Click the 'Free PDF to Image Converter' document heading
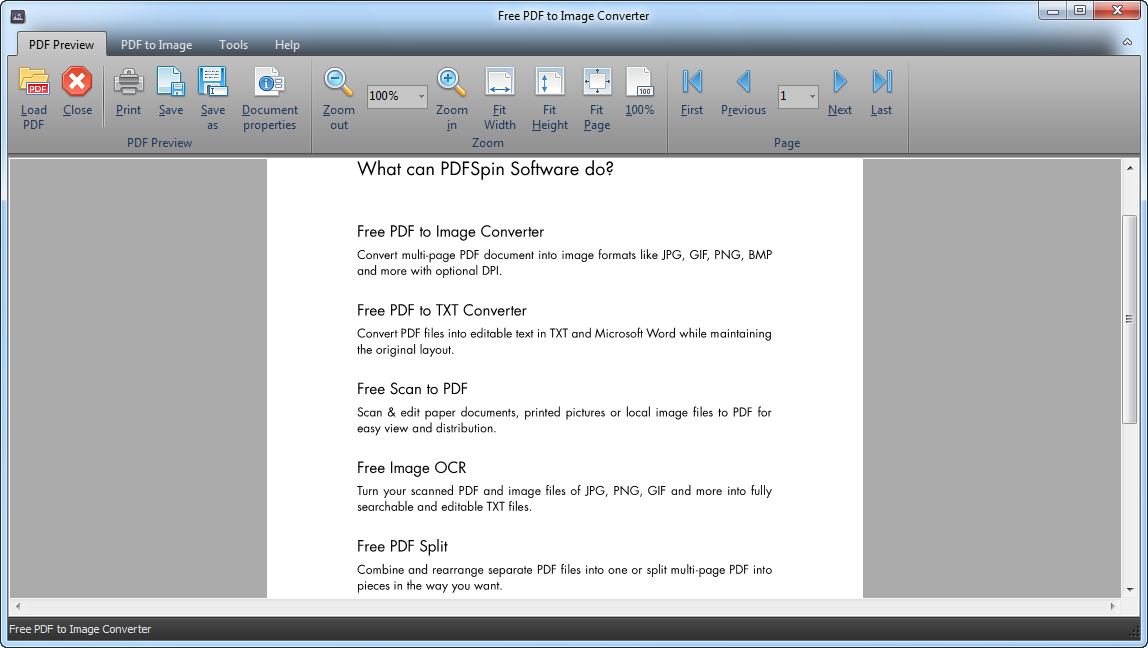 click(x=450, y=231)
